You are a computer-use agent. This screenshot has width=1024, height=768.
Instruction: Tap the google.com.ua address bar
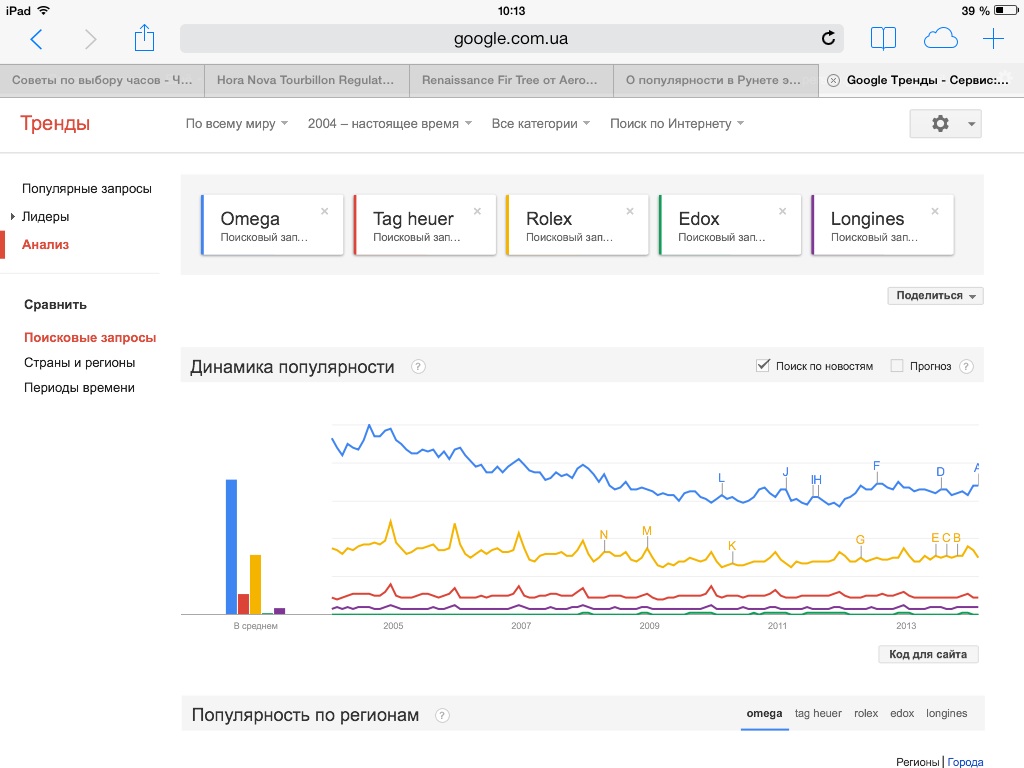pyautogui.click(x=511, y=39)
